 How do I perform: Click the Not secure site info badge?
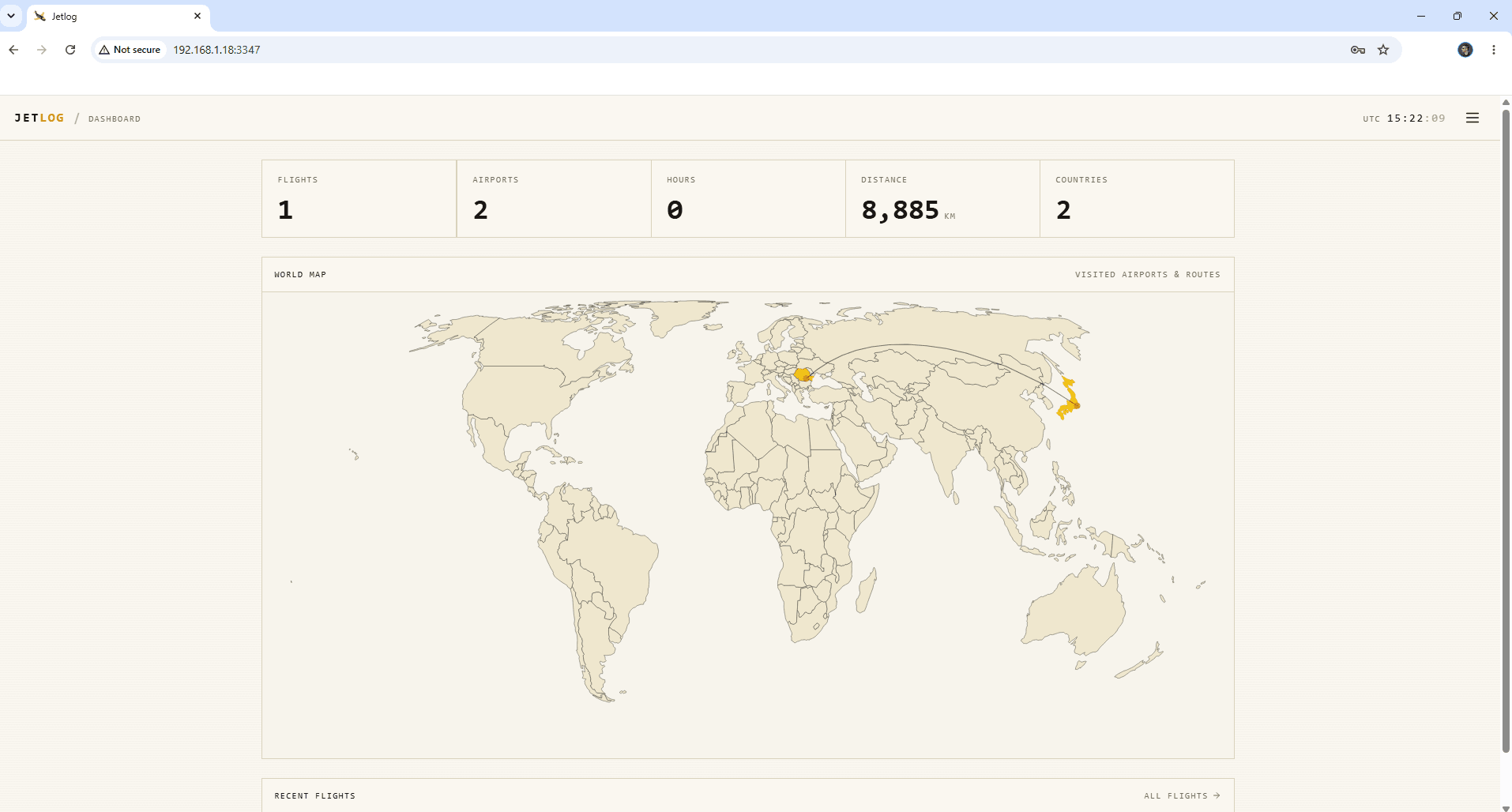point(130,50)
